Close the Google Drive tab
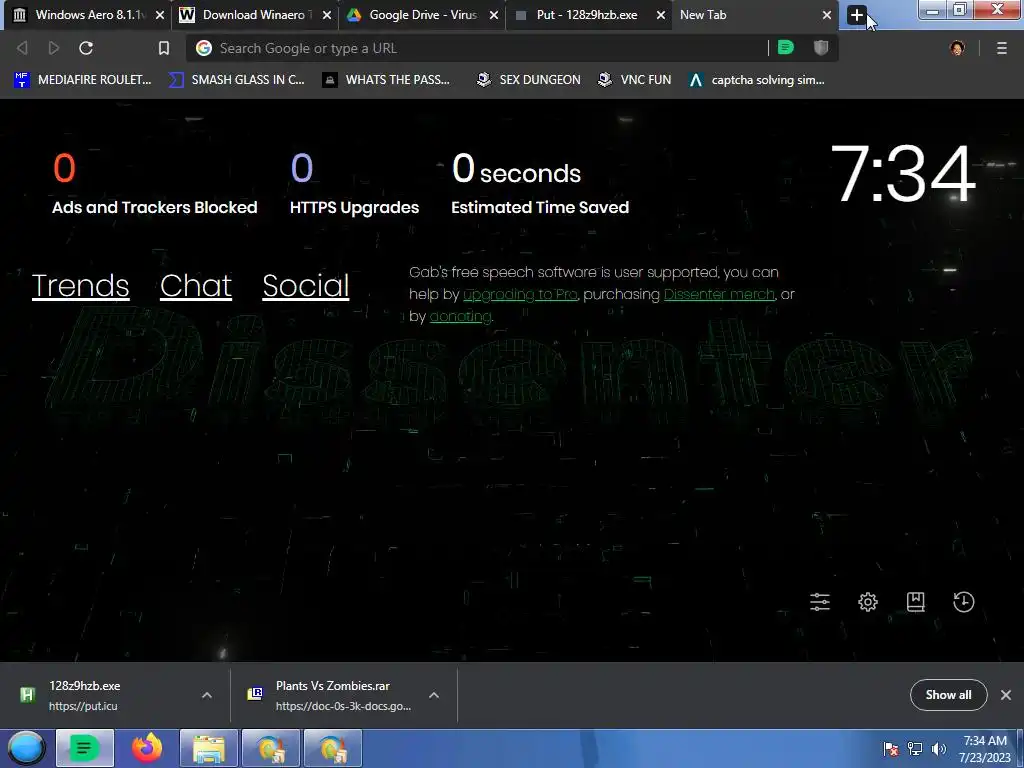 (x=494, y=15)
